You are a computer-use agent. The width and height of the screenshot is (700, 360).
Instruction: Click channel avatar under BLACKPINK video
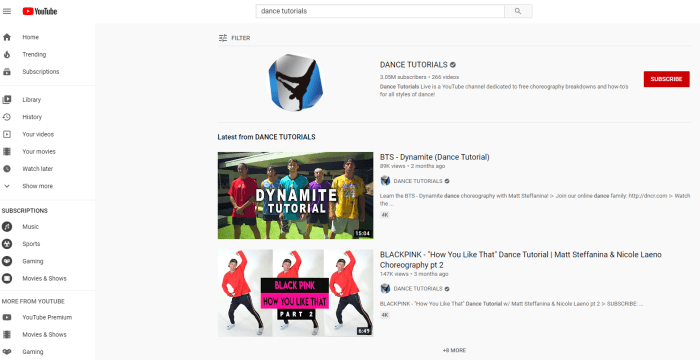coord(385,289)
